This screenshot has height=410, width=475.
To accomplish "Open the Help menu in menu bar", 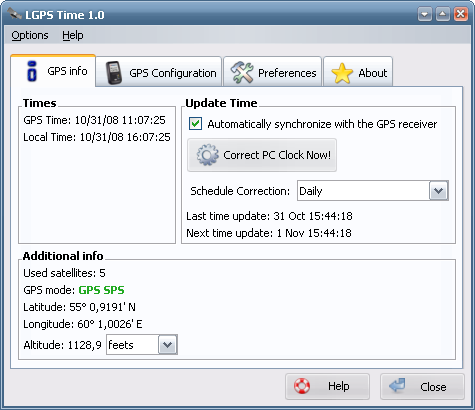I will pyautogui.click(x=73, y=35).
